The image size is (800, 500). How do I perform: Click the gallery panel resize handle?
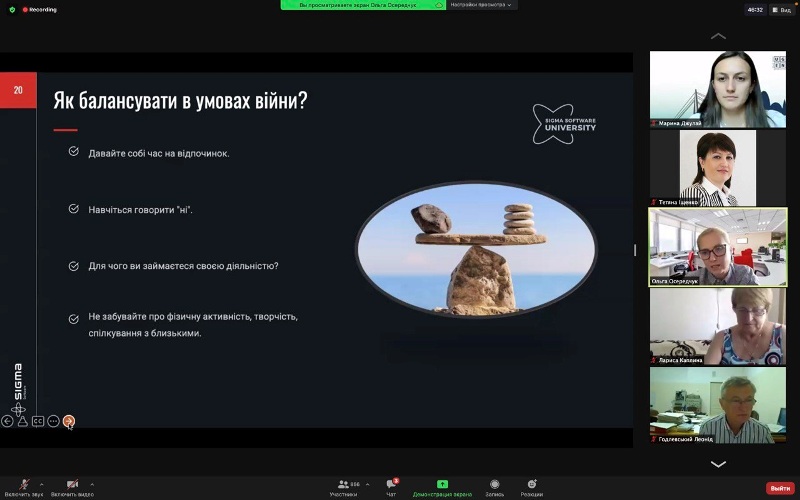pos(635,249)
